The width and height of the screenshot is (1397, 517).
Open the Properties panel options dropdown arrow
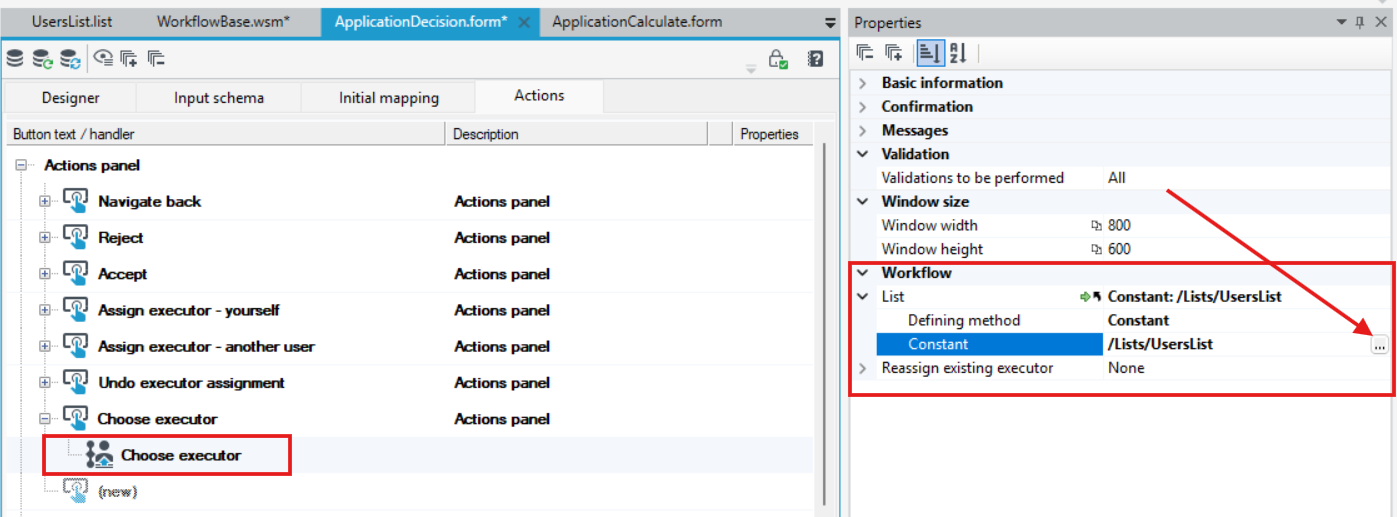click(x=1341, y=22)
